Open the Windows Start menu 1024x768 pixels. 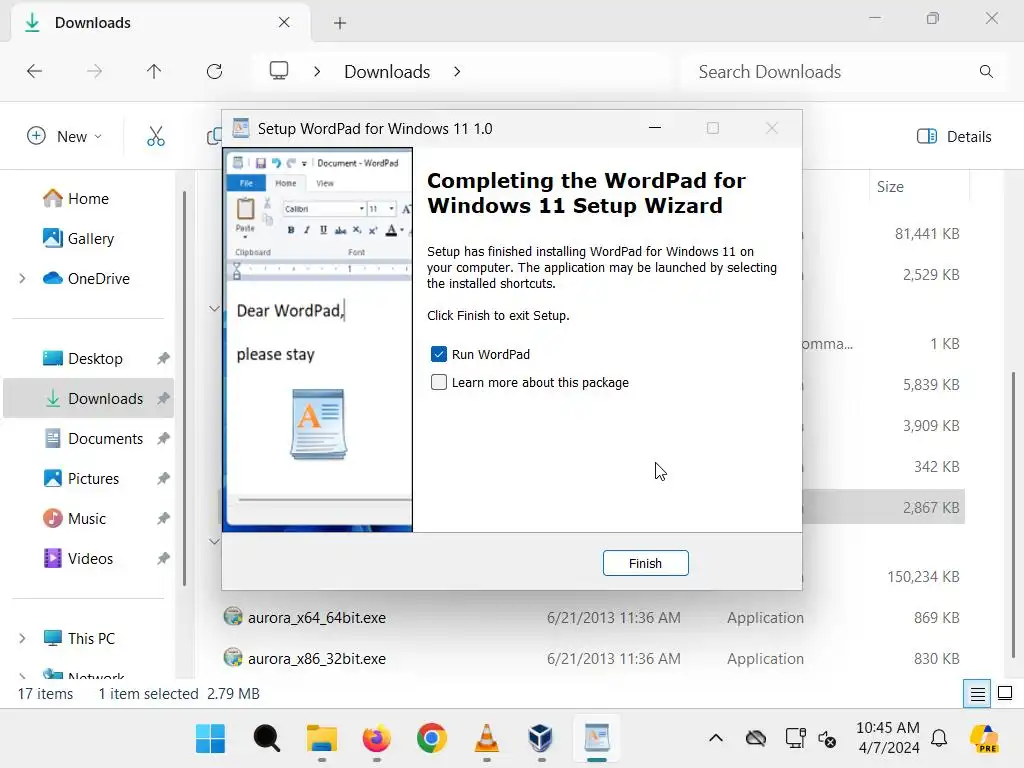point(210,739)
